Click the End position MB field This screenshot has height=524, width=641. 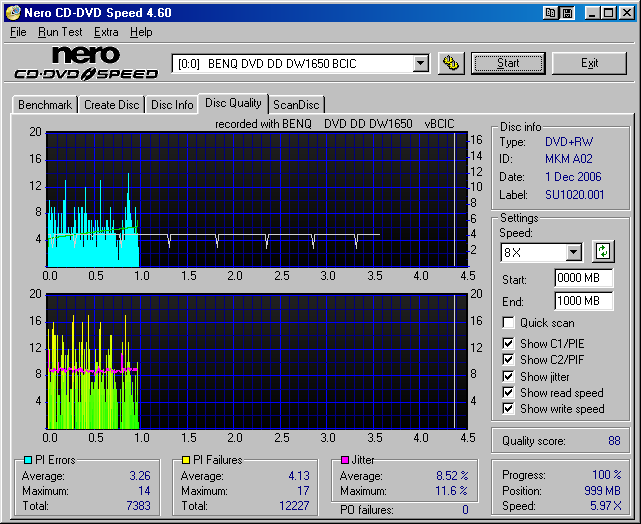(x=583, y=301)
